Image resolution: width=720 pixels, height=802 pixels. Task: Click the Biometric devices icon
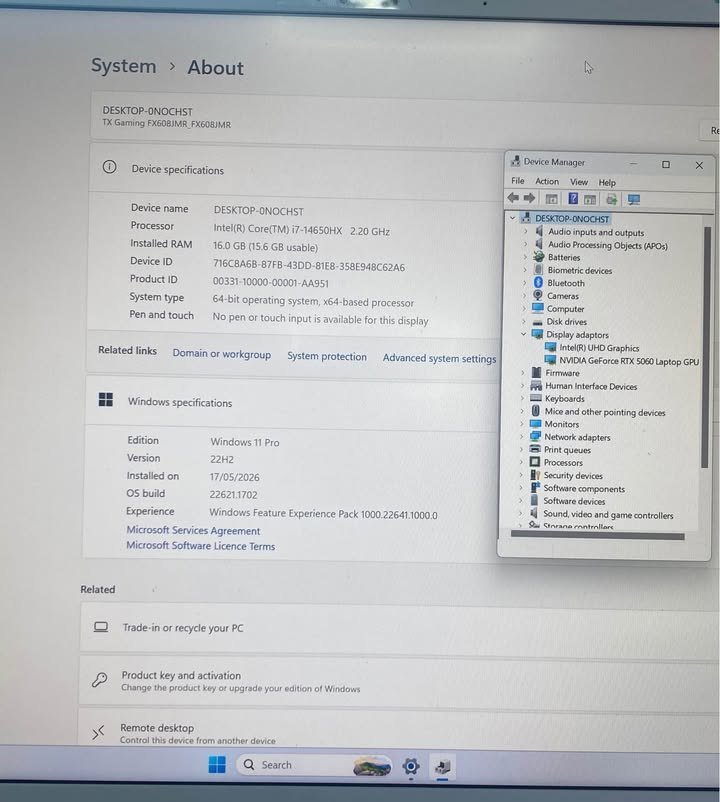click(x=538, y=270)
